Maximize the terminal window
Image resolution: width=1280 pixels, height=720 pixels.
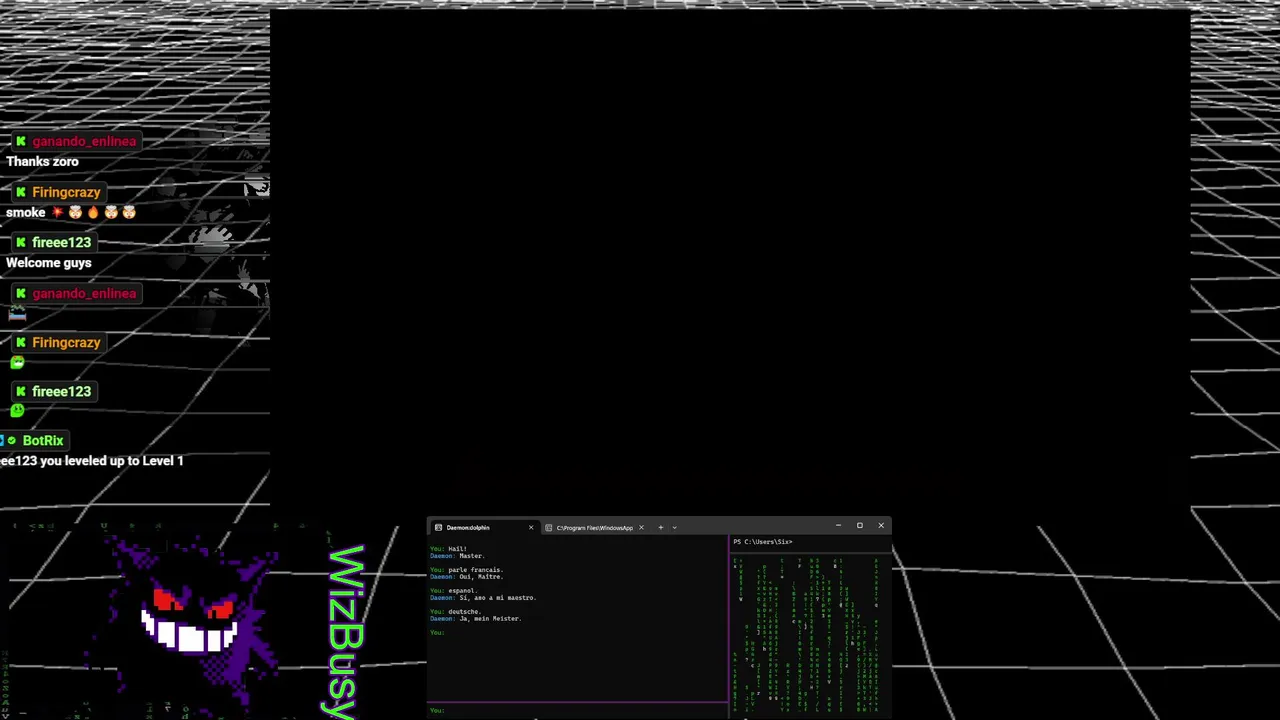859,525
